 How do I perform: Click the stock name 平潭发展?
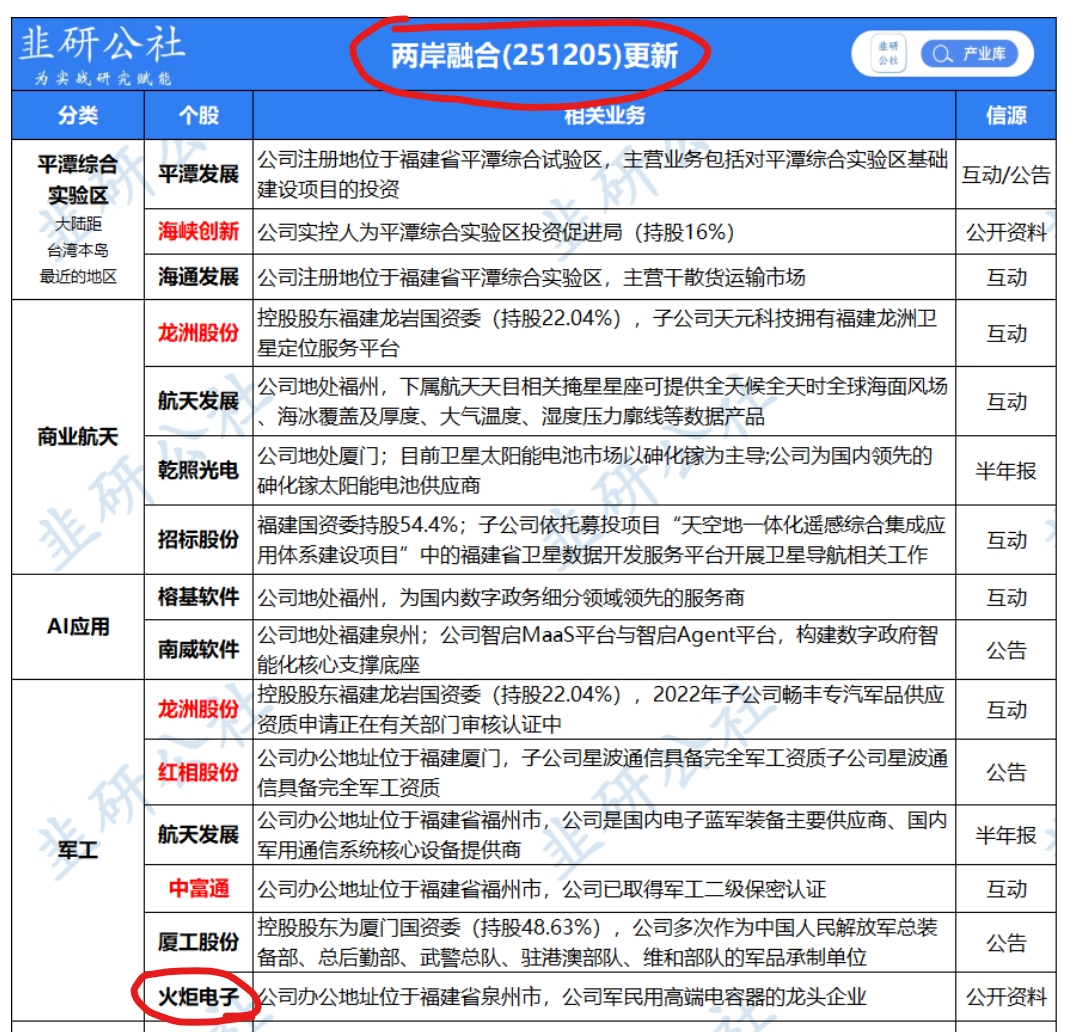coord(199,174)
